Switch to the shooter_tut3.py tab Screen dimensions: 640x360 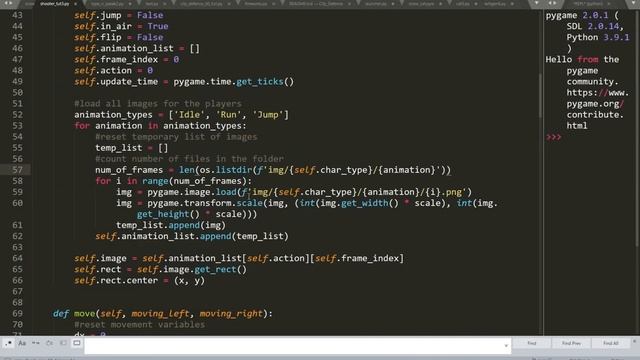[55, 4]
